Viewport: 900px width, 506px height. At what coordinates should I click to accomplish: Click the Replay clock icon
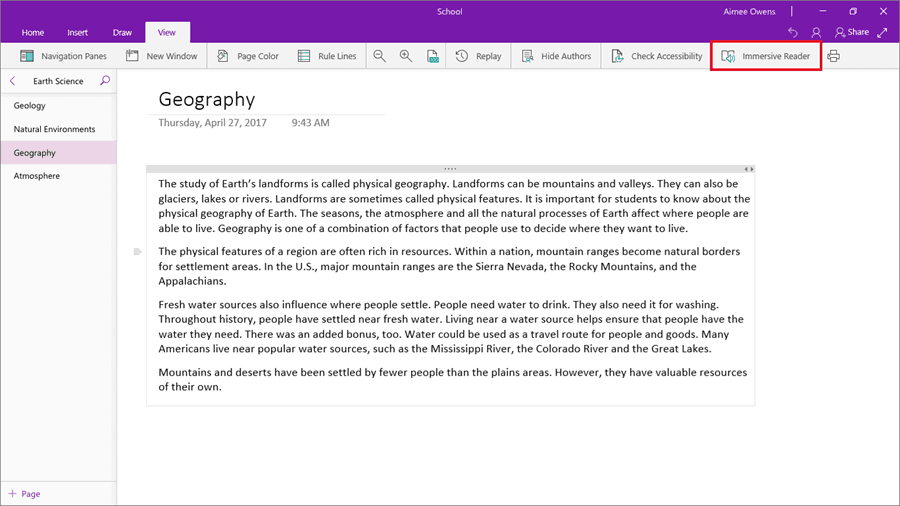point(462,56)
